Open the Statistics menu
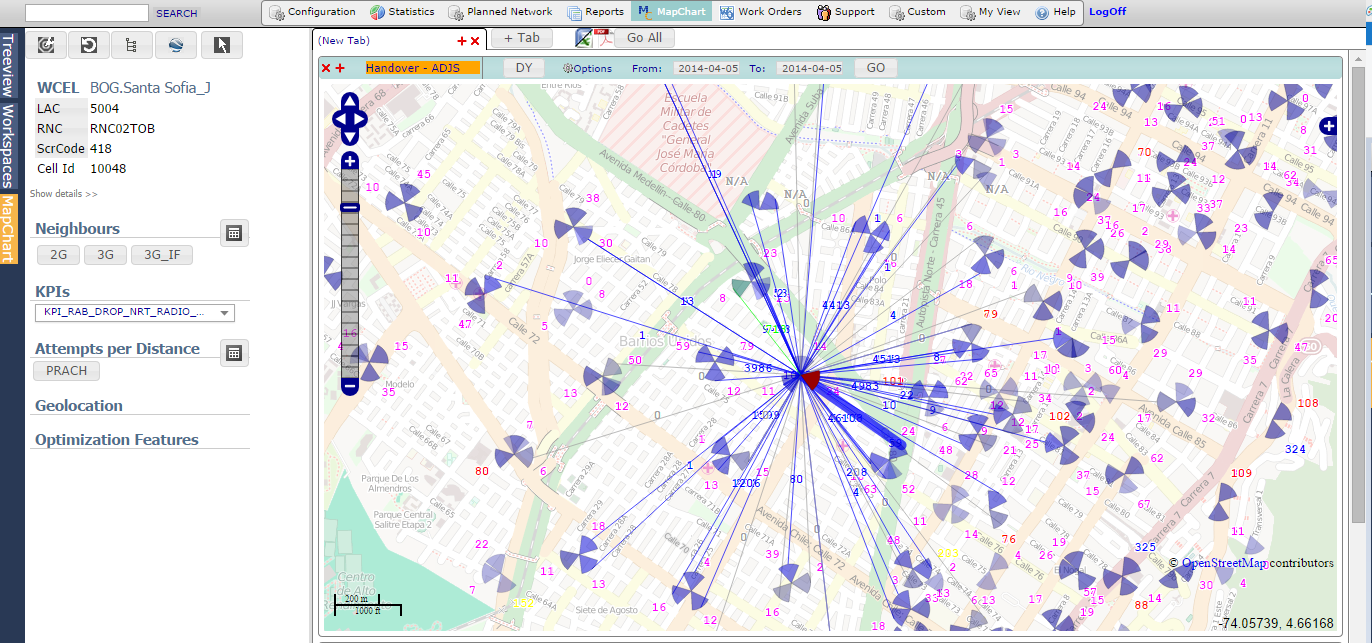The image size is (1372, 643). [402, 12]
